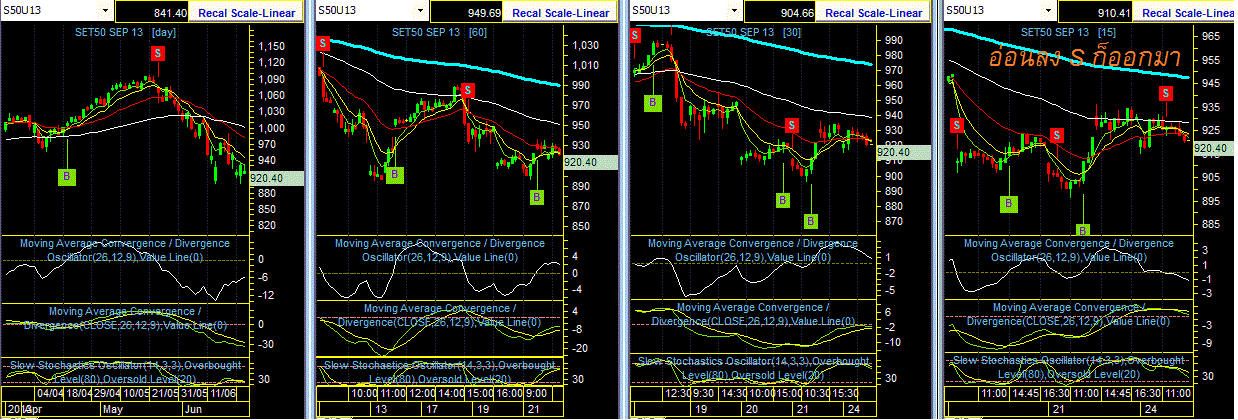Select Slow Stochastics Oscillator label in day chart
The width and height of the screenshot is (1238, 420).
125,372
